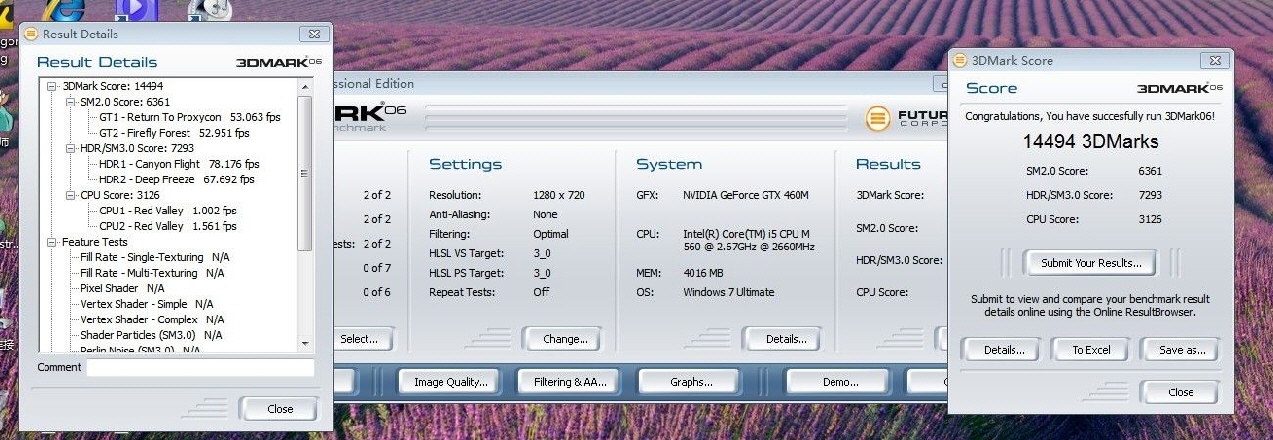Select the Pixel Shader N/A row
1273x440 pixels.
pyautogui.click(x=122, y=288)
